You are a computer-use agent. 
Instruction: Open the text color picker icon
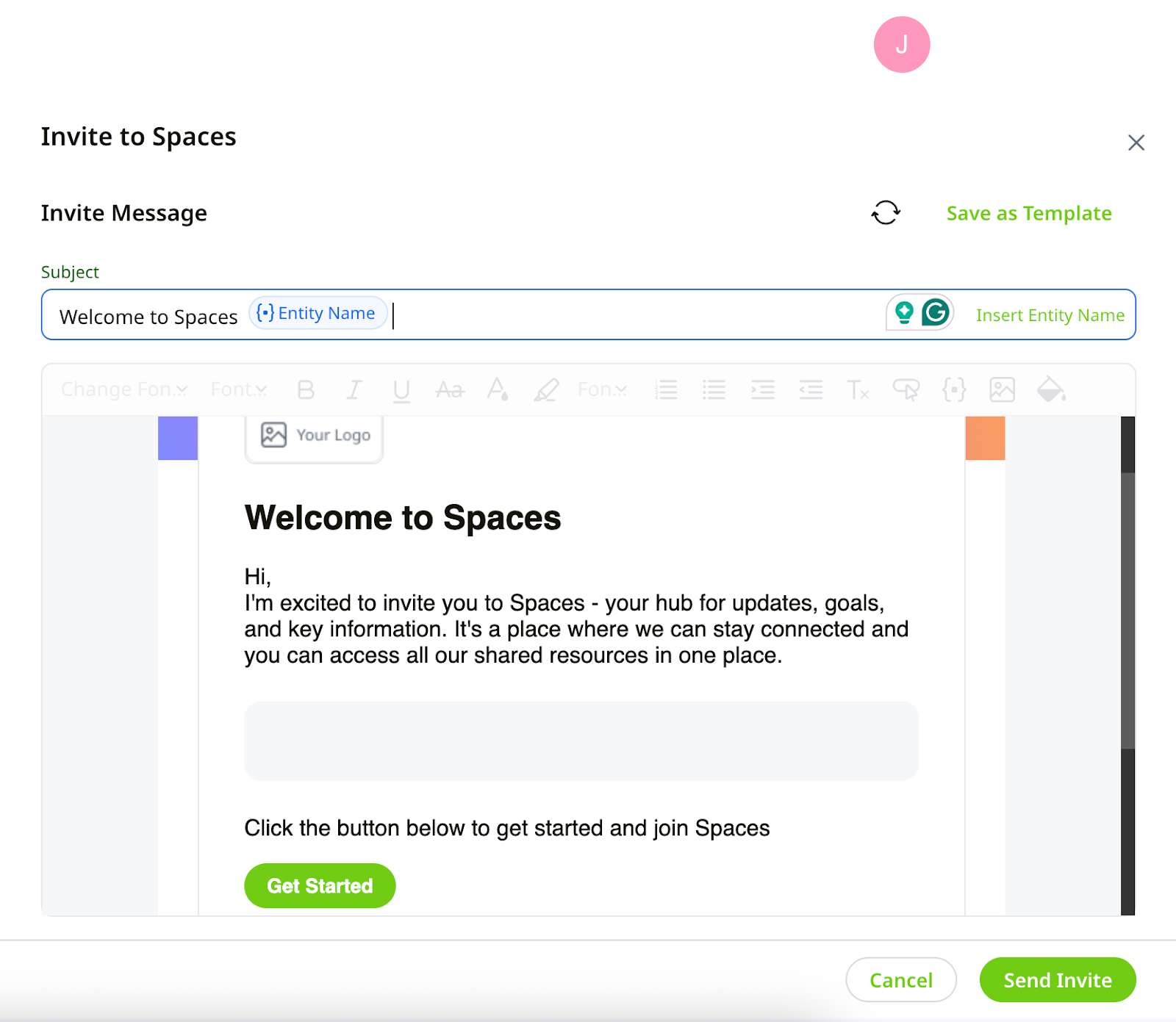pos(498,389)
